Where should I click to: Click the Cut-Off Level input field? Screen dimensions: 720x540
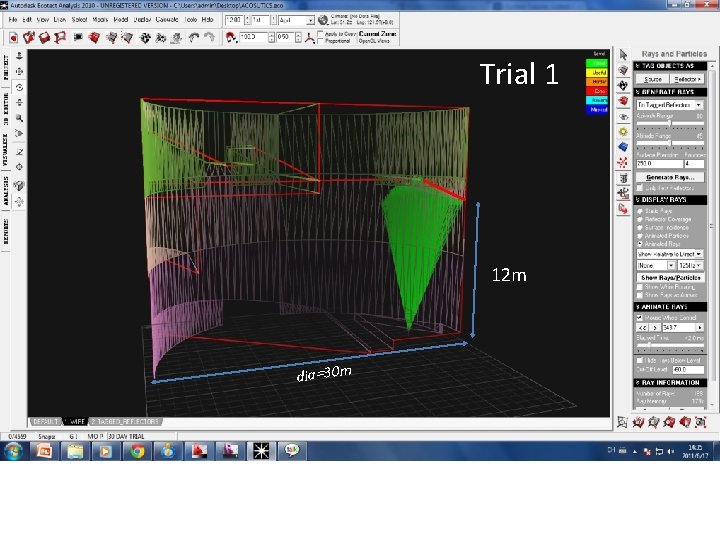(687, 370)
